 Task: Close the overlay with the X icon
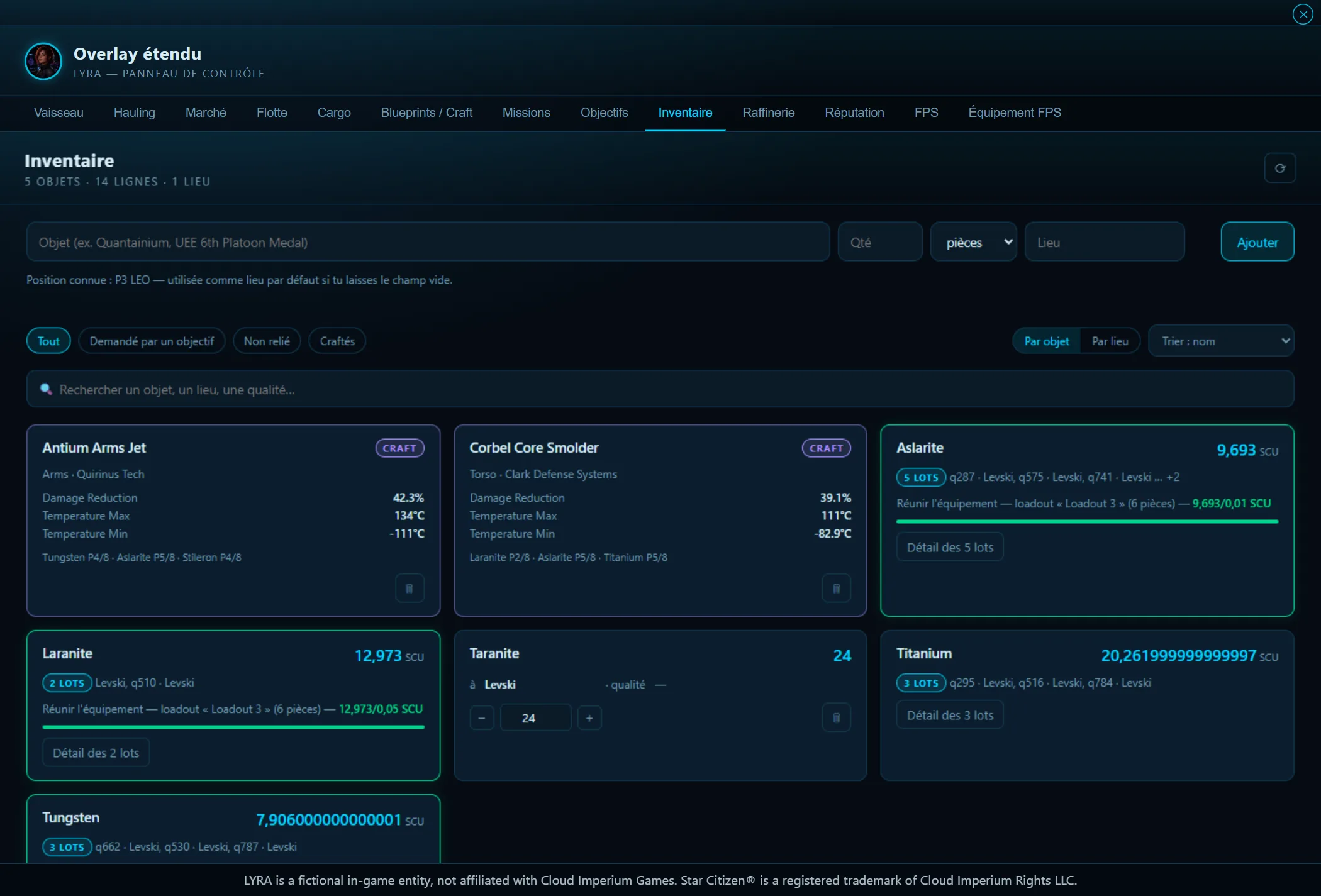pos(1303,14)
